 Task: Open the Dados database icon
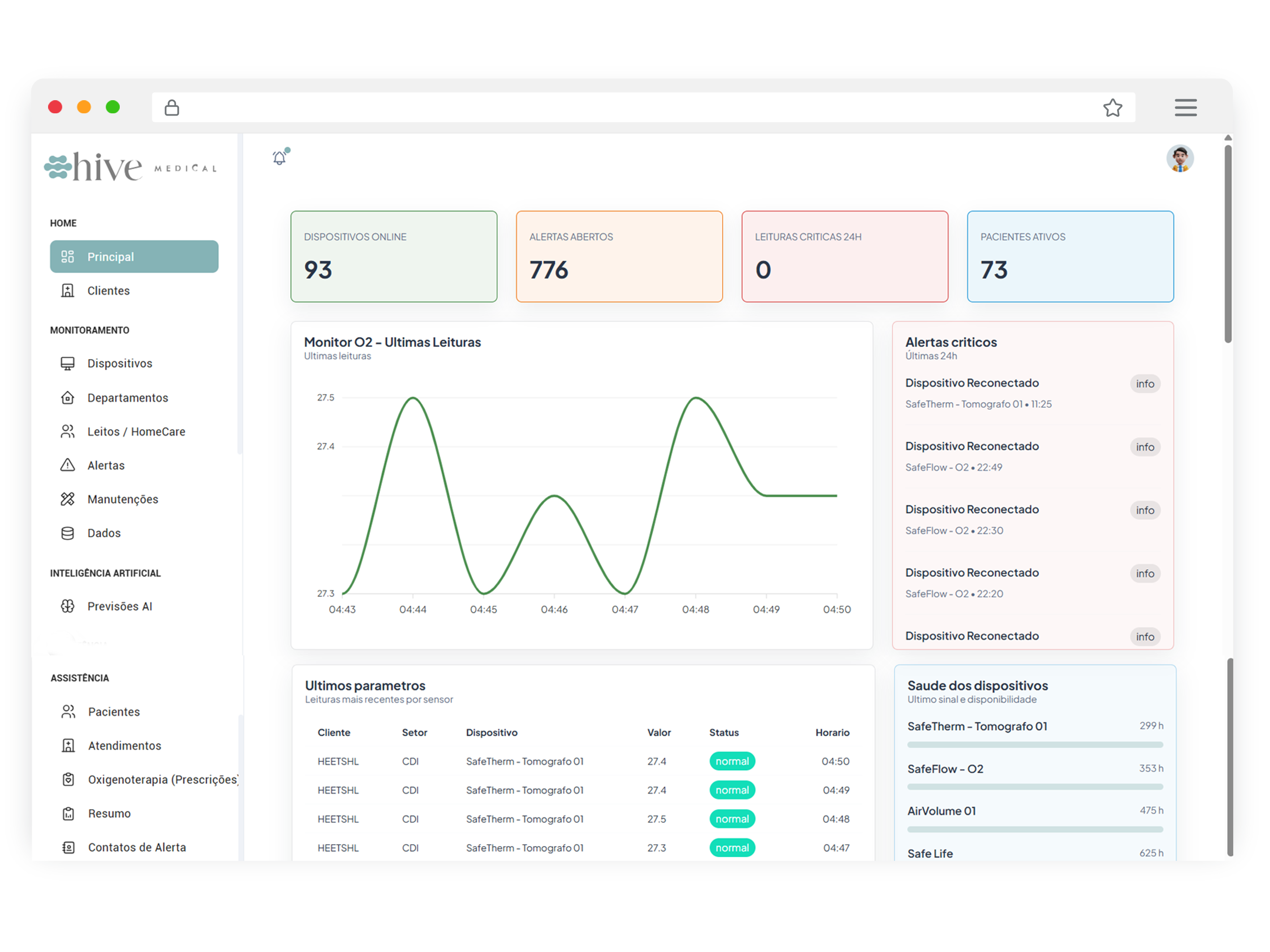click(x=68, y=533)
